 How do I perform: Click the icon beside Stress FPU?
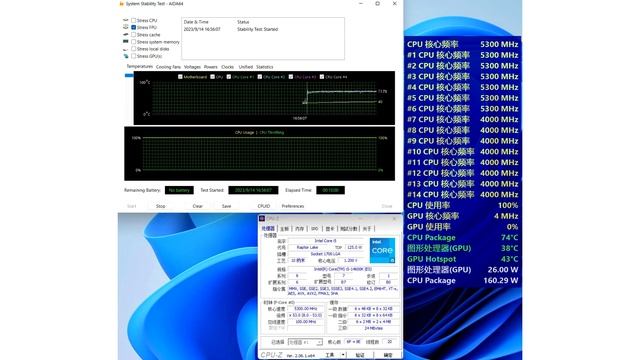(126, 27)
